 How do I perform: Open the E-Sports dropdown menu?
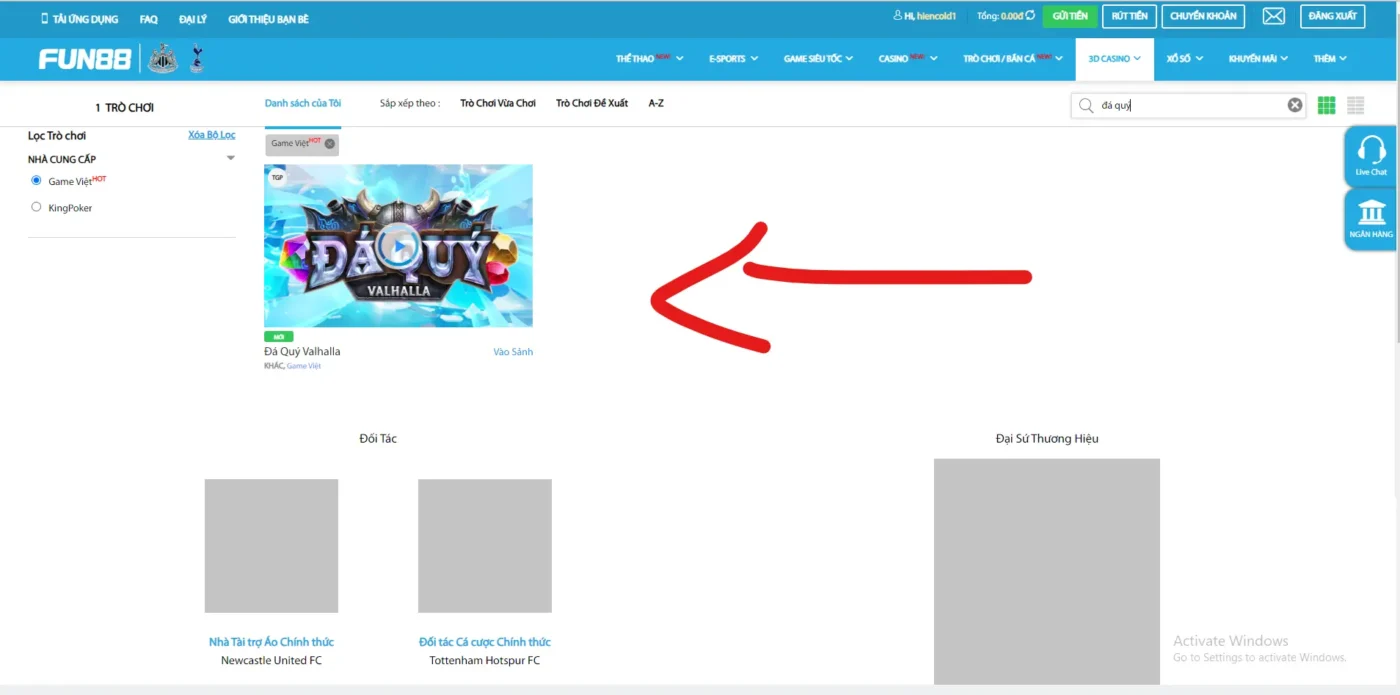(x=733, y=59)
